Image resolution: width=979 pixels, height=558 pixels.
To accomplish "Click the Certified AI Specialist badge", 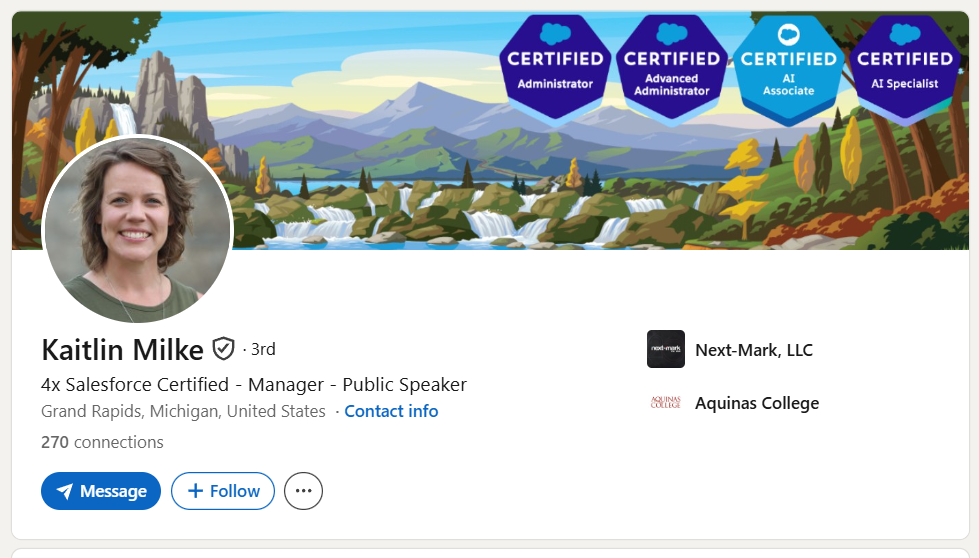I will point(905,68).
